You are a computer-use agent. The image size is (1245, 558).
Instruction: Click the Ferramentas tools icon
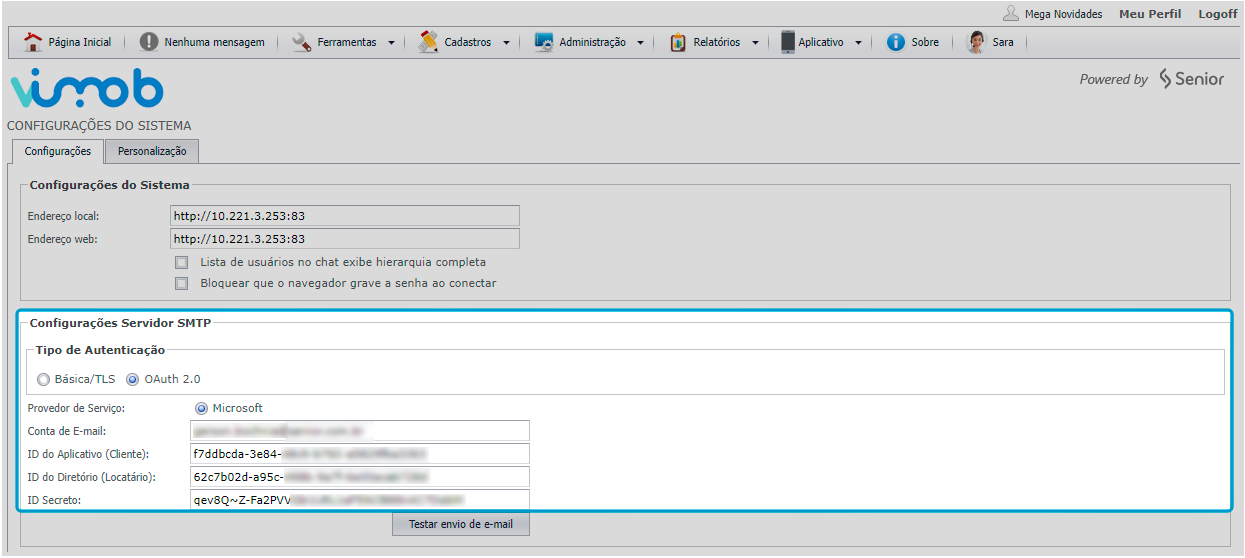pos(302,42)
